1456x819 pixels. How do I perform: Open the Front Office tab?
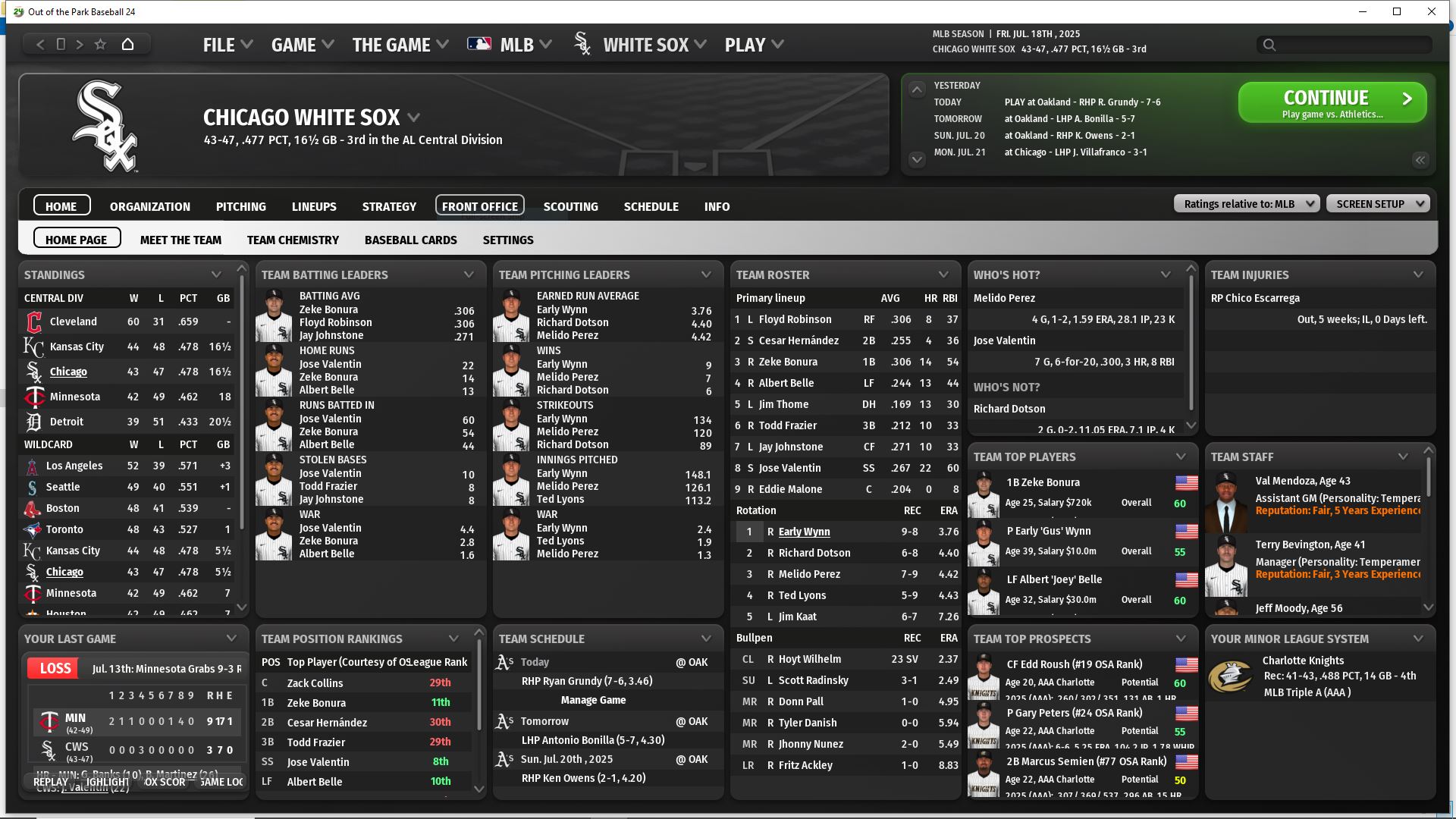point(479,206)
